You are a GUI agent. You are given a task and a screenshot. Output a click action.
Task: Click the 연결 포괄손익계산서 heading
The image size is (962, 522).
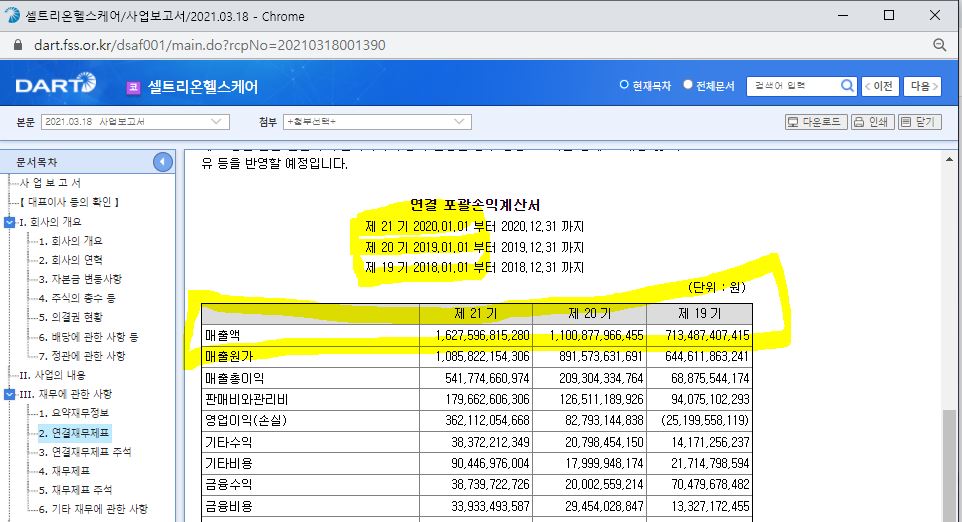click(475, 205)
